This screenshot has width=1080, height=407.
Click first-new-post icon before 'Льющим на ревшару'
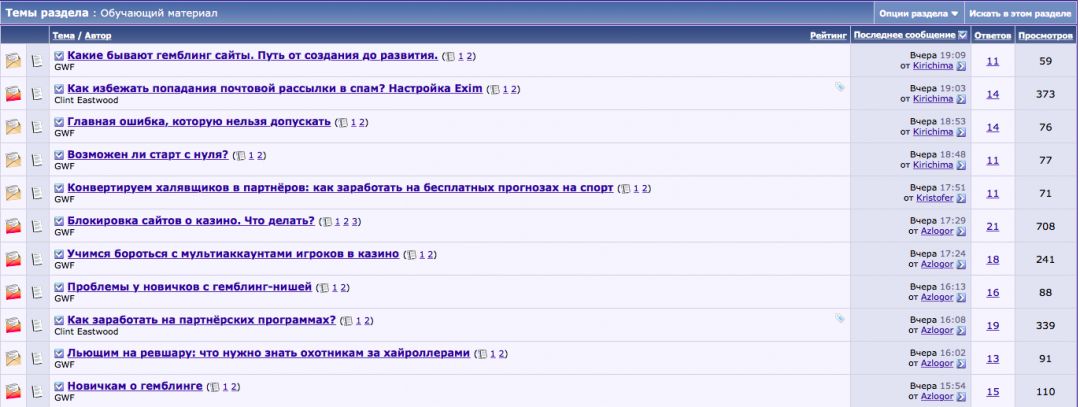click(59, 353)
